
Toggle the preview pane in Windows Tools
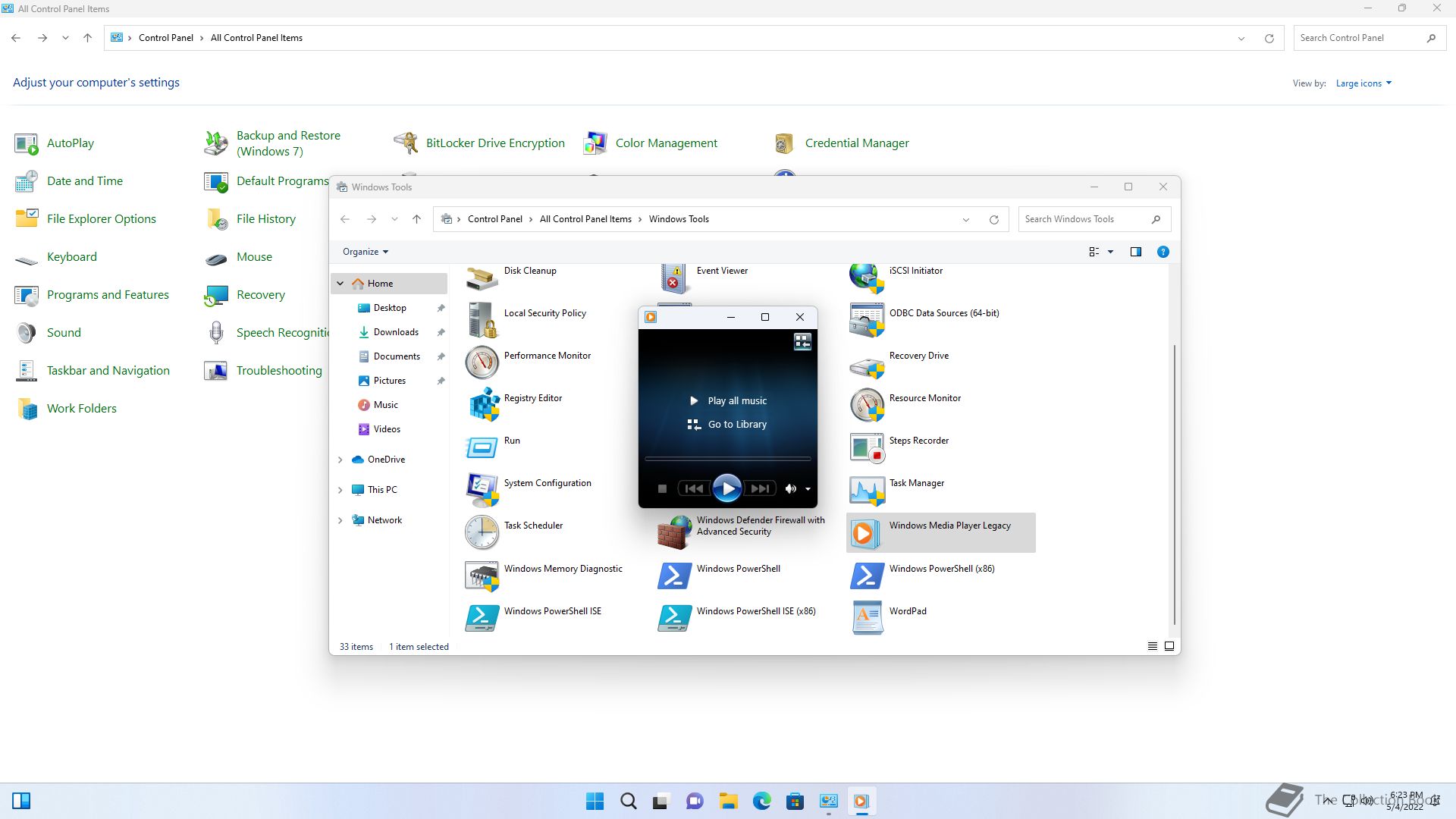pos(1136,252)
